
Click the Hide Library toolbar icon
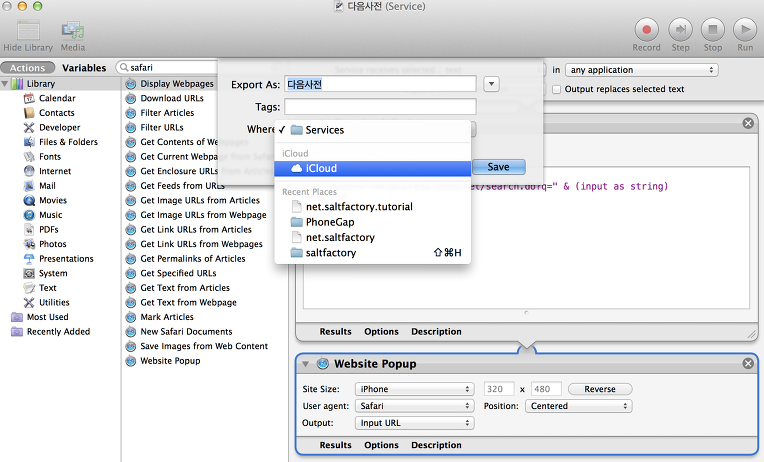click(x=28, y=31)
